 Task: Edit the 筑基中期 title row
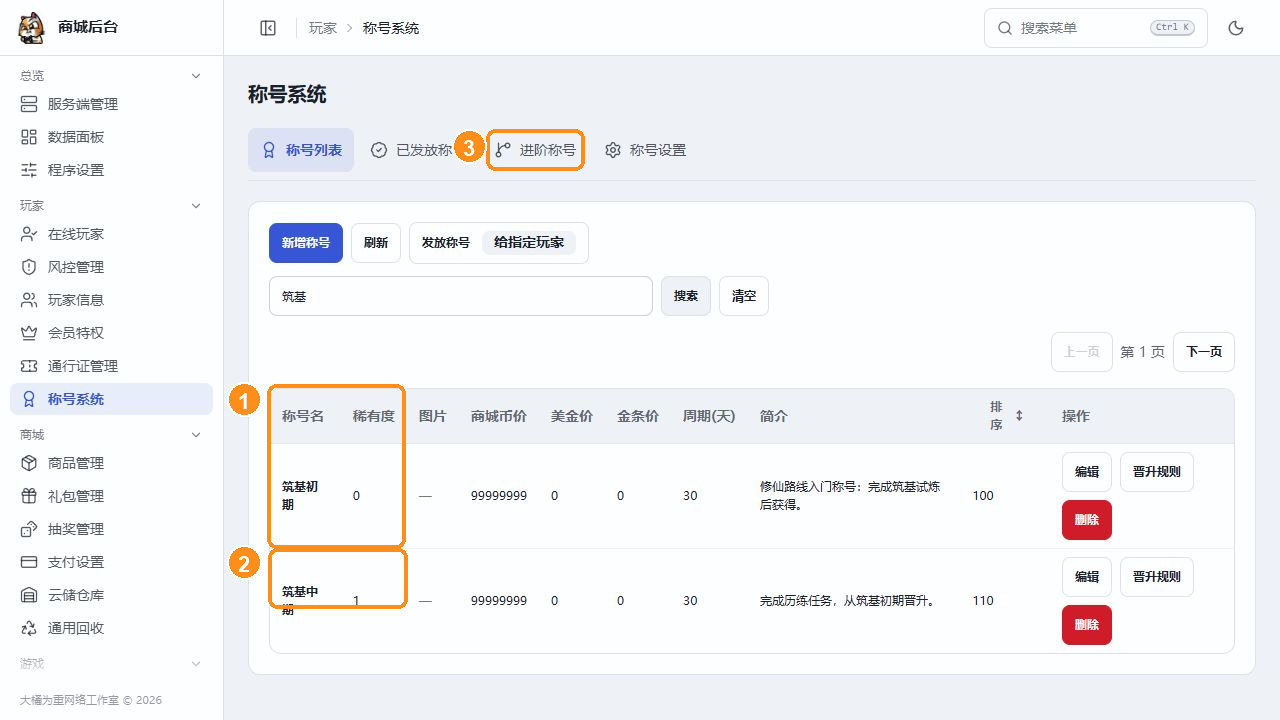tap(1087, 577)
